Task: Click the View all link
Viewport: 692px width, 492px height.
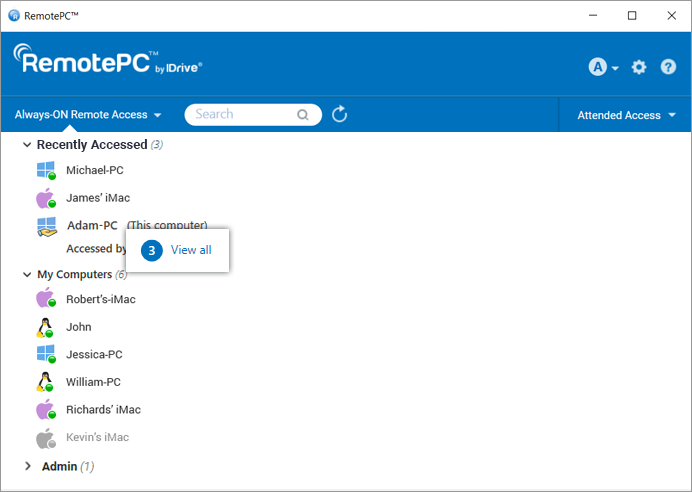Action: 191,250
